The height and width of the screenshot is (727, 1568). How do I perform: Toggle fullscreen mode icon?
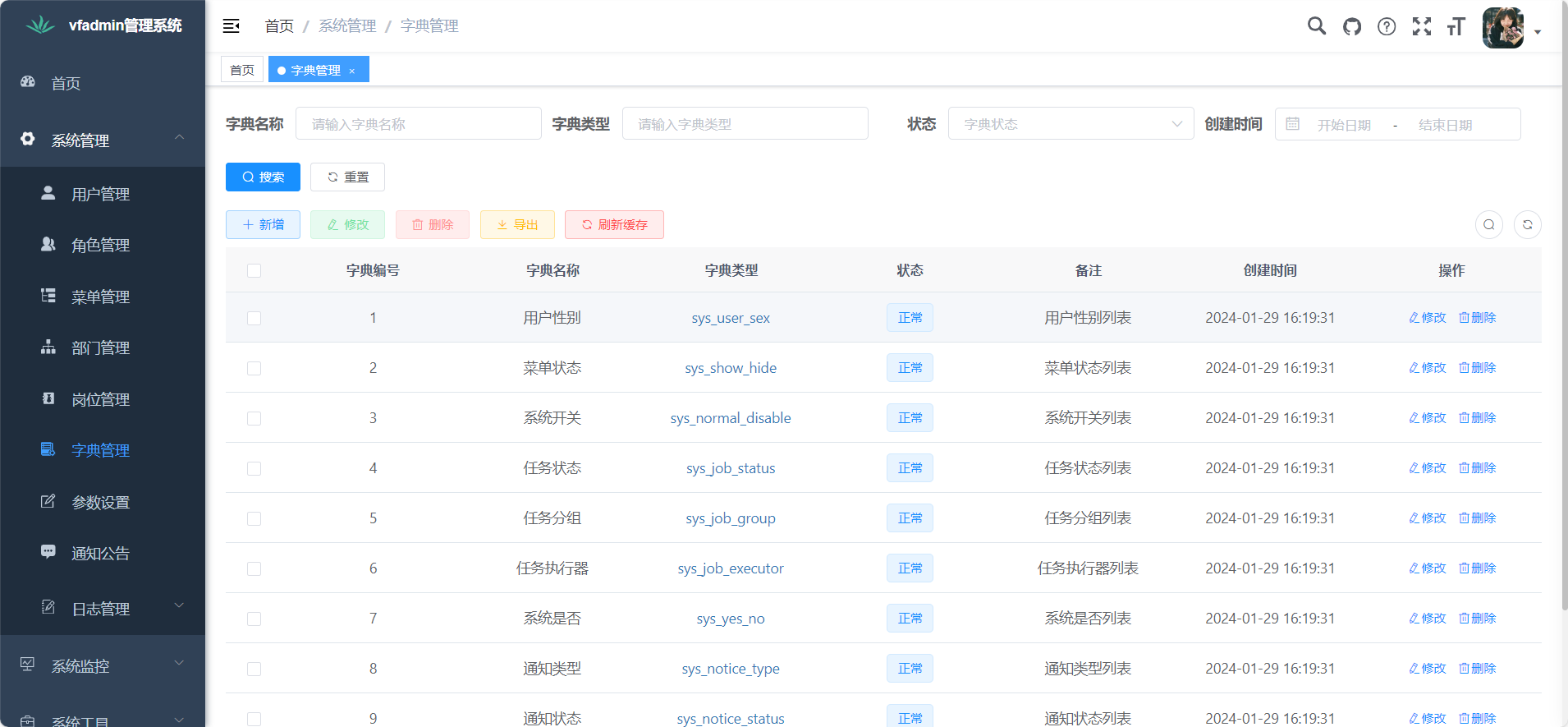click(x=1422, y=26)
